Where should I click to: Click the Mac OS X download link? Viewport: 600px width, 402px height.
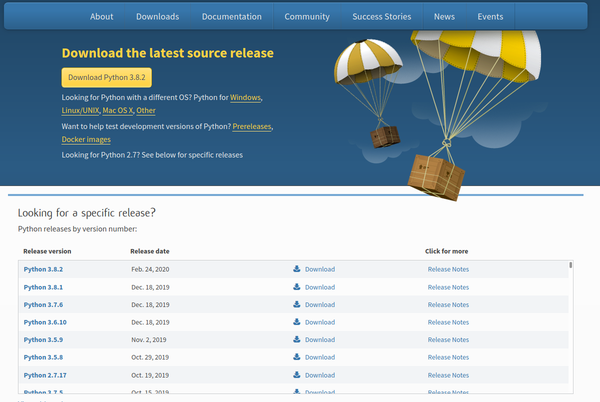coord(117,111)
